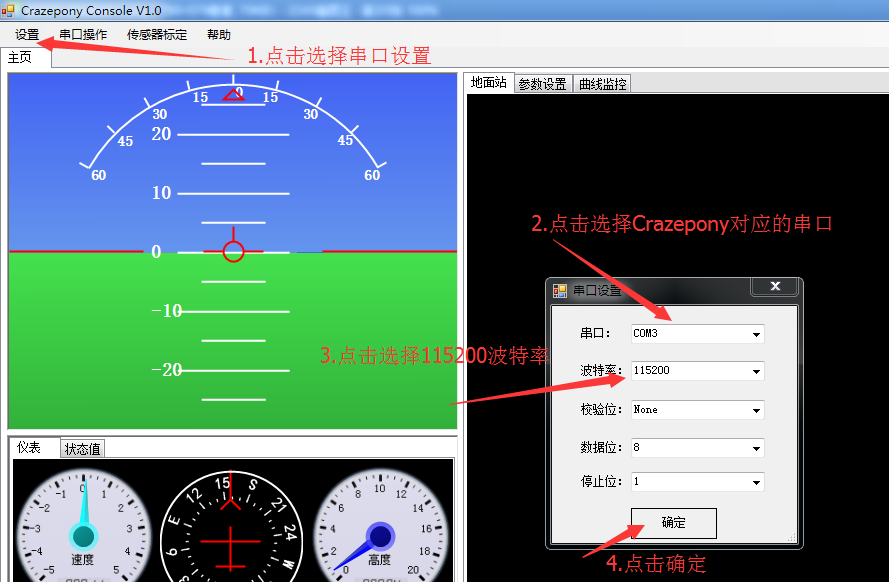Switch to the 状态值 tab
889x582 pixels.
click(x=83, y=449)
